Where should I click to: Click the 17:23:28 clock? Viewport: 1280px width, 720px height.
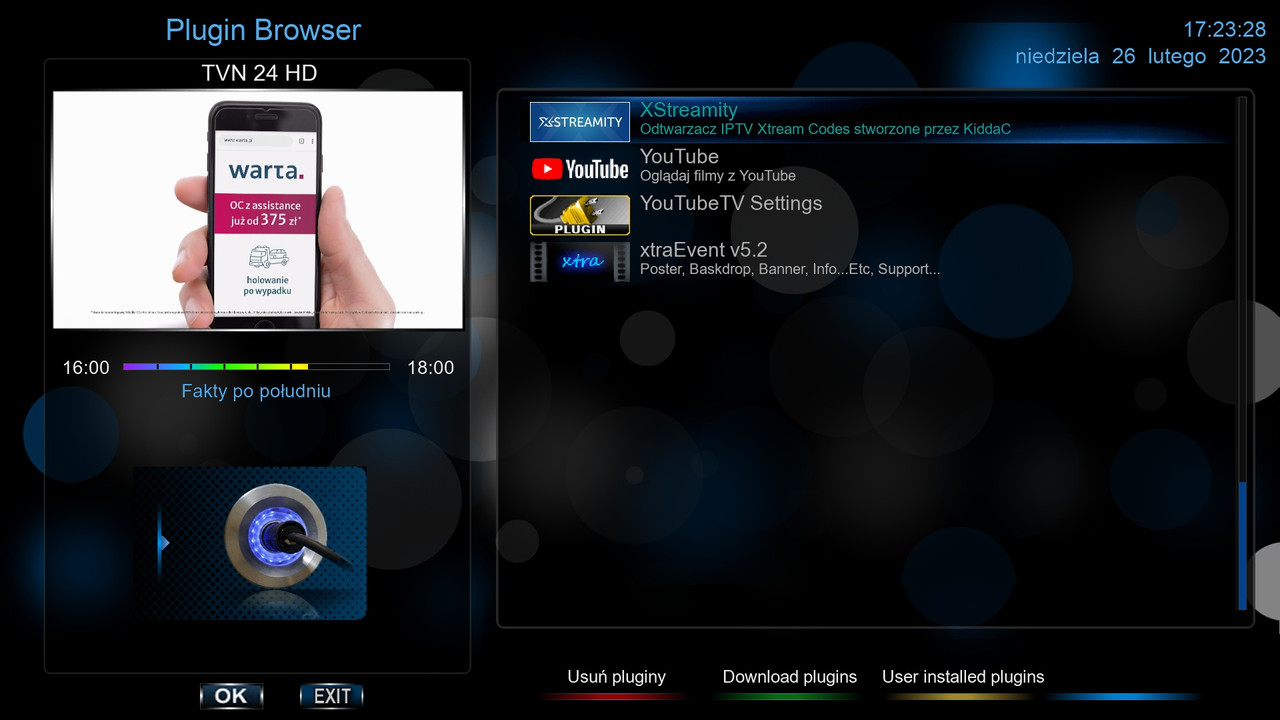[1225, 29]
